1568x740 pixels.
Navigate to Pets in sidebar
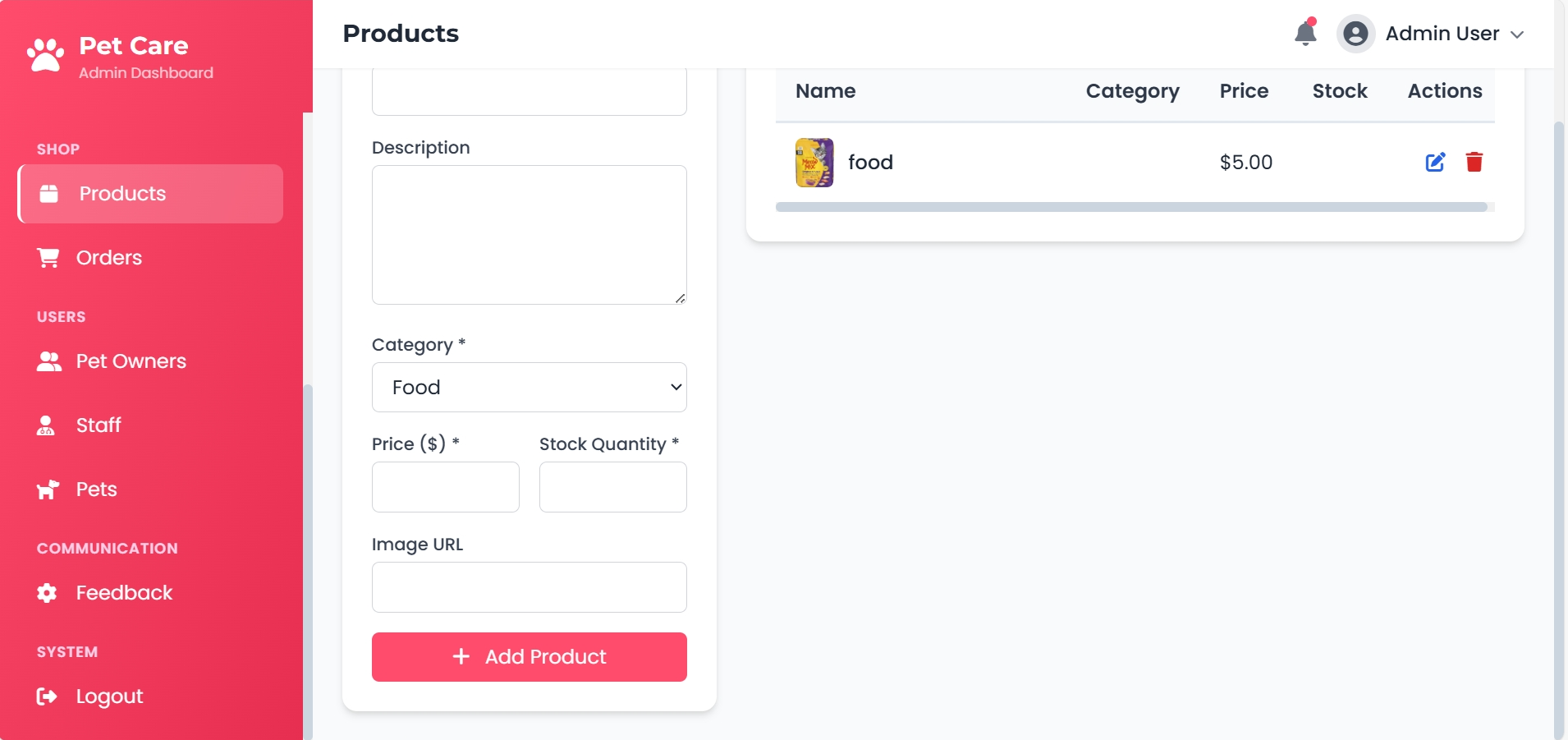pos(96,490)
